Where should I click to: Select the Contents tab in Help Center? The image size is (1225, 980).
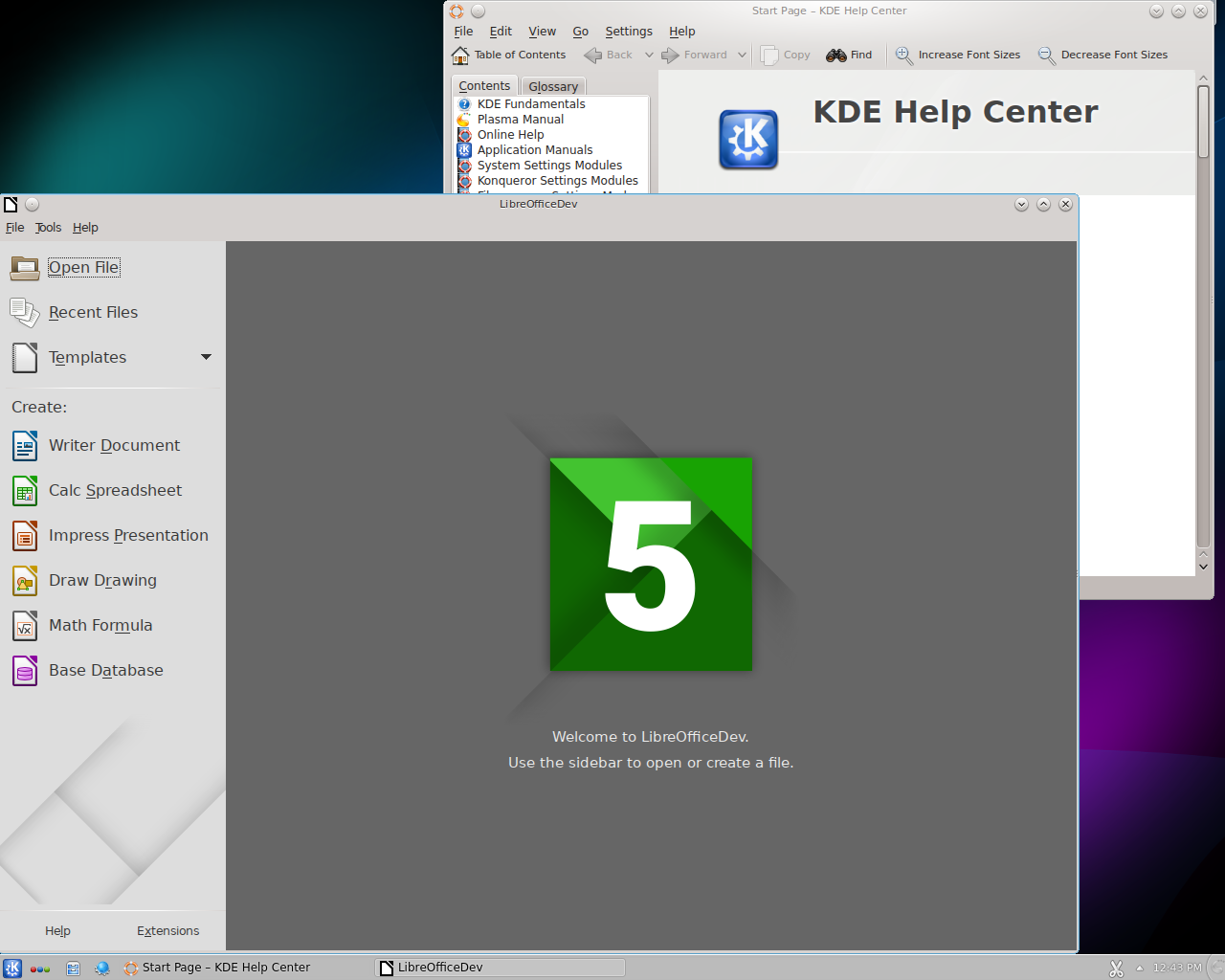(484, 85)
